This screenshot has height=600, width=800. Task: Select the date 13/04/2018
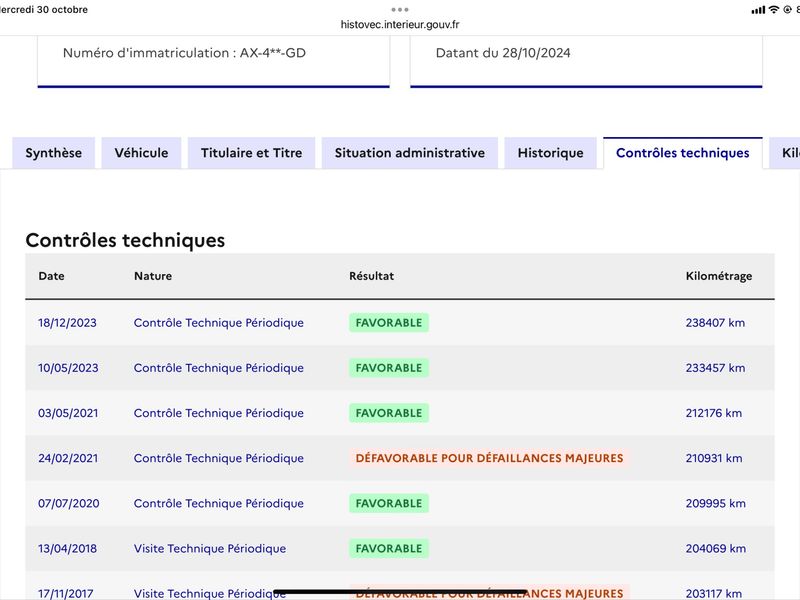click(67, 548)
